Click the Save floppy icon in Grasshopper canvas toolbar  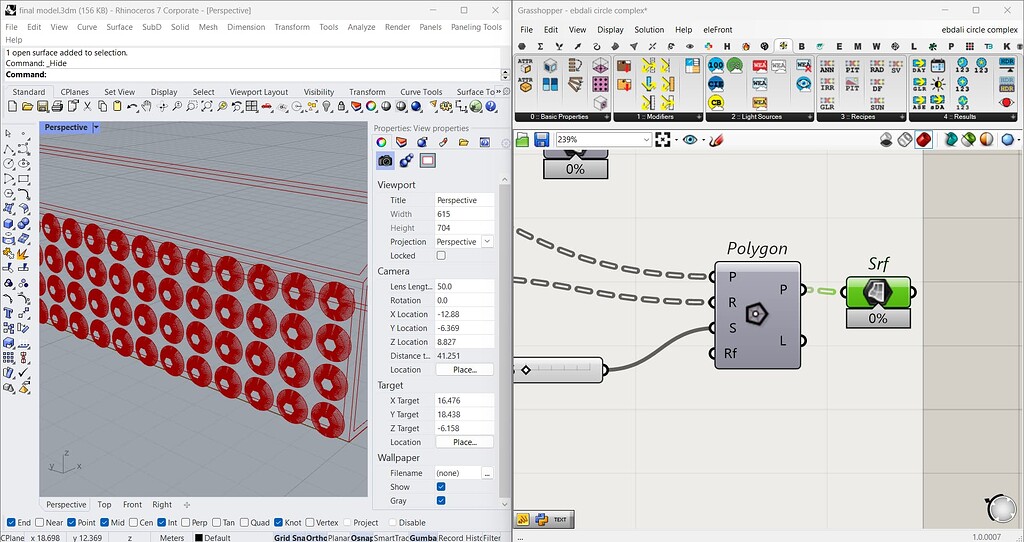point(541,139)
